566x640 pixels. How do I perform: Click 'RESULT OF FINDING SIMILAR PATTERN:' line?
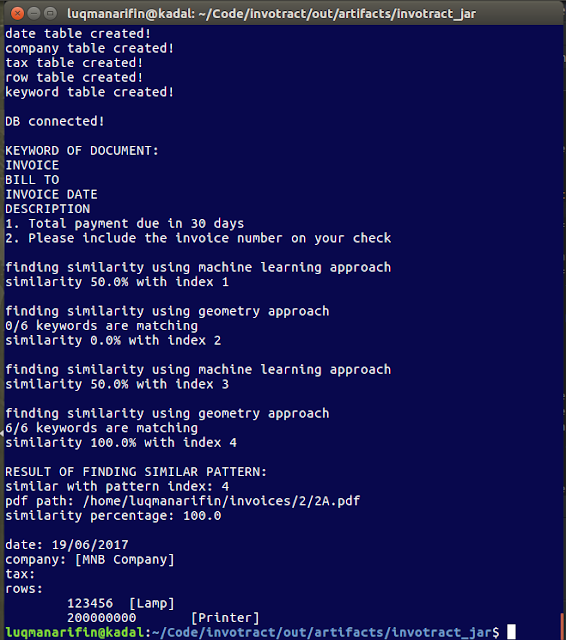136,472
